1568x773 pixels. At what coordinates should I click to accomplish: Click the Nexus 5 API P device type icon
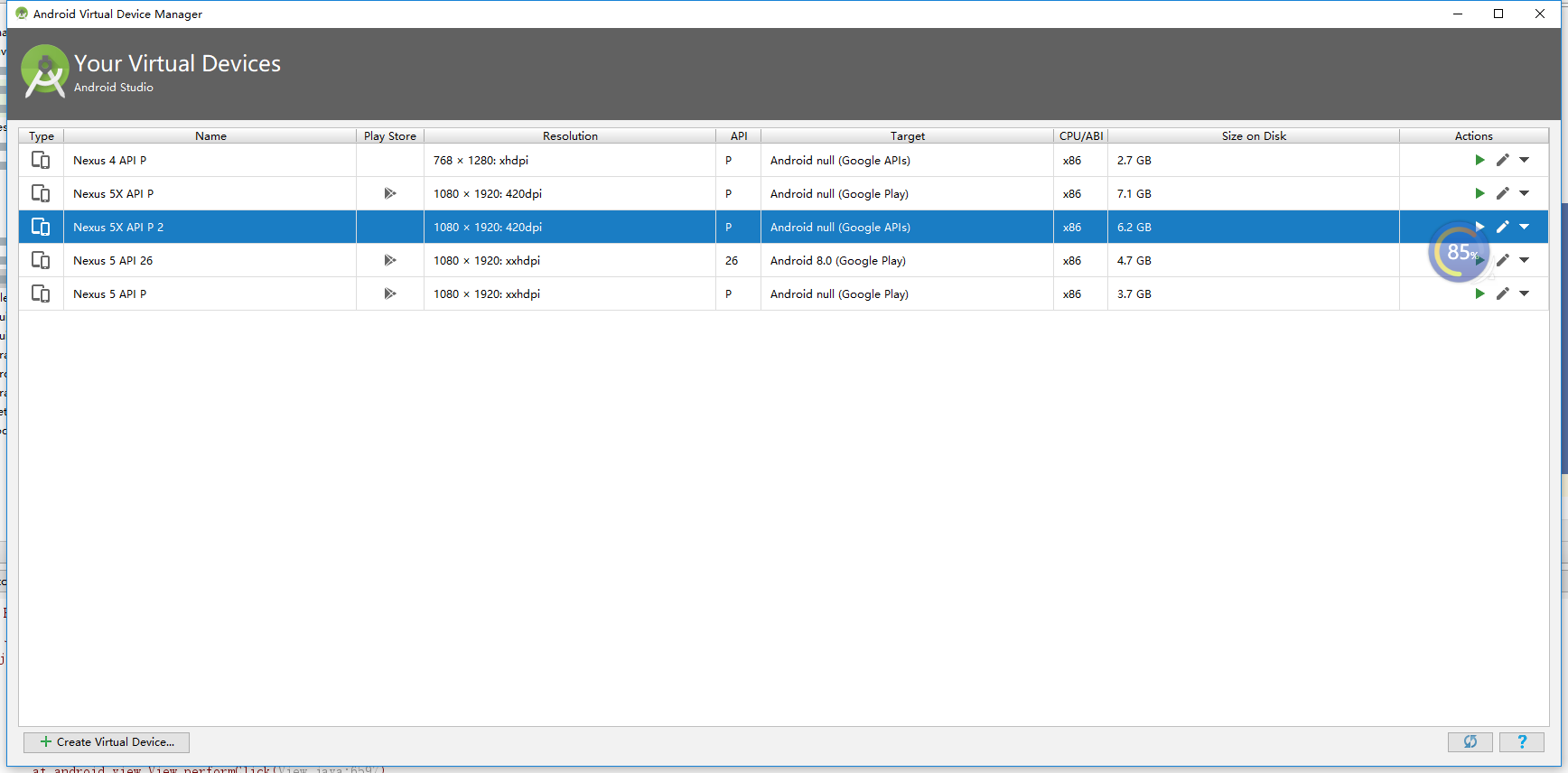(41, 293)
